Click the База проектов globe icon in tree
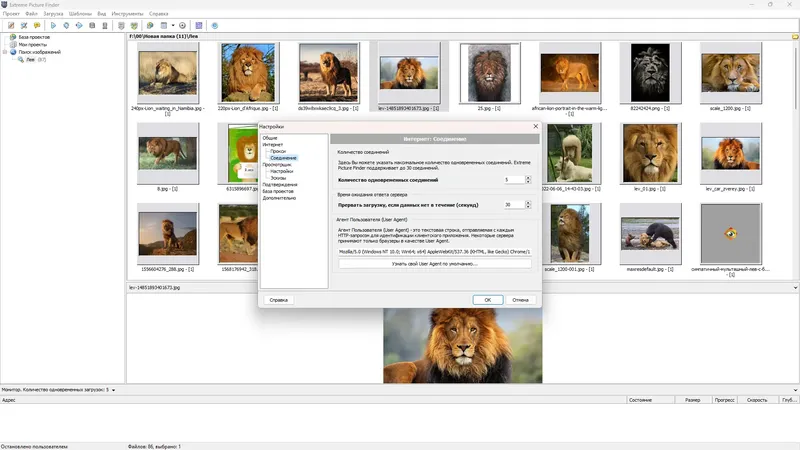The width and height of the screenshot is (800, 450). pyautogui.click(x=13, y=37)
